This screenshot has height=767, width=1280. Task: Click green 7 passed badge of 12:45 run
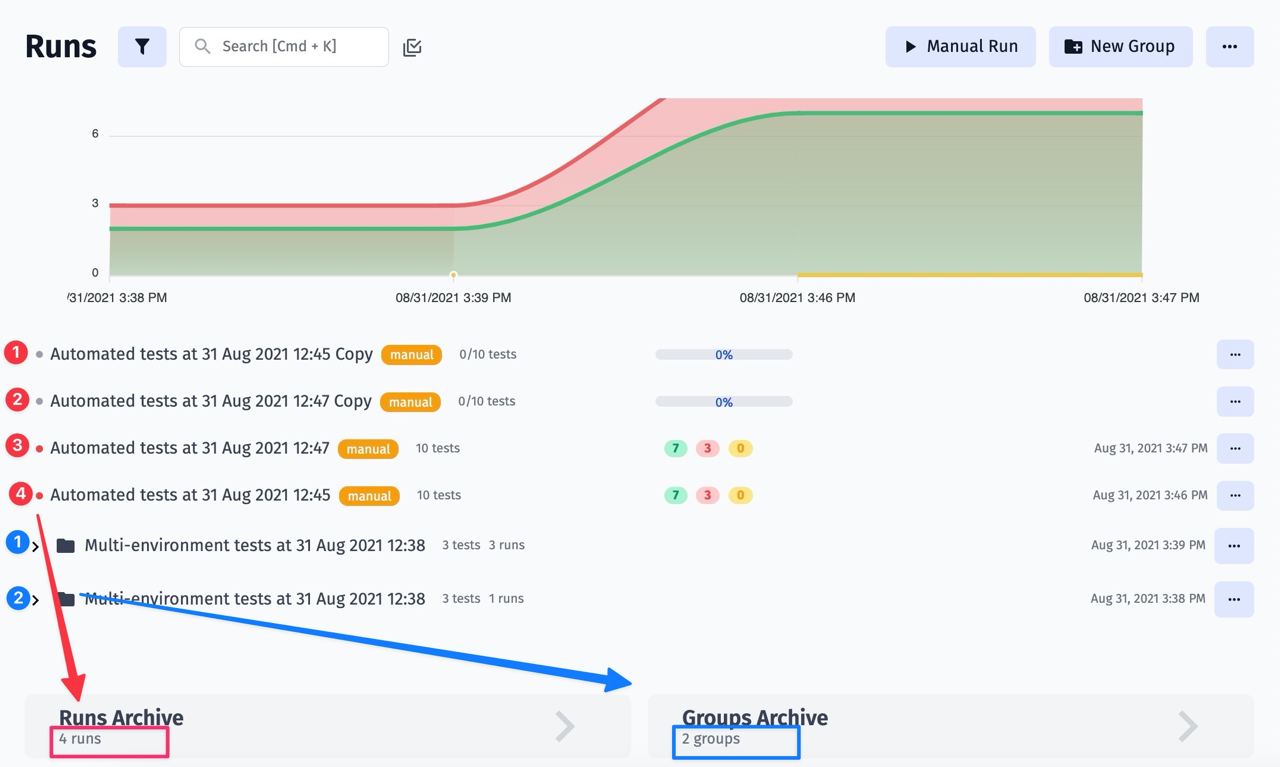click(676, 495)
